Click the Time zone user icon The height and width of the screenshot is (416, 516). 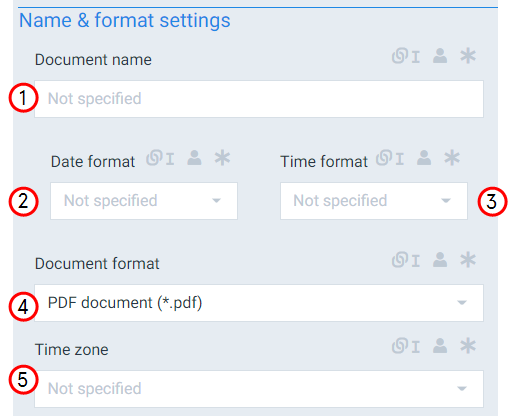[x=440, y=346]
